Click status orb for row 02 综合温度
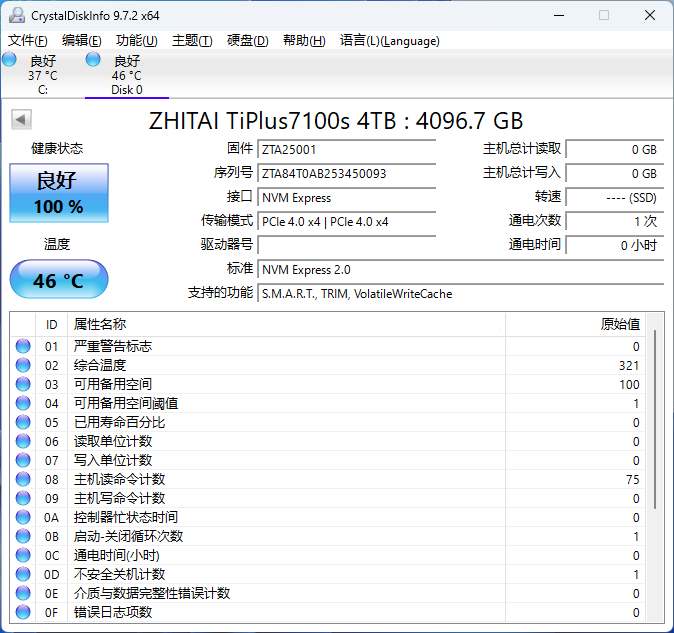The width and height of the screenshot is (674, 633). click(x=23, y=365)
